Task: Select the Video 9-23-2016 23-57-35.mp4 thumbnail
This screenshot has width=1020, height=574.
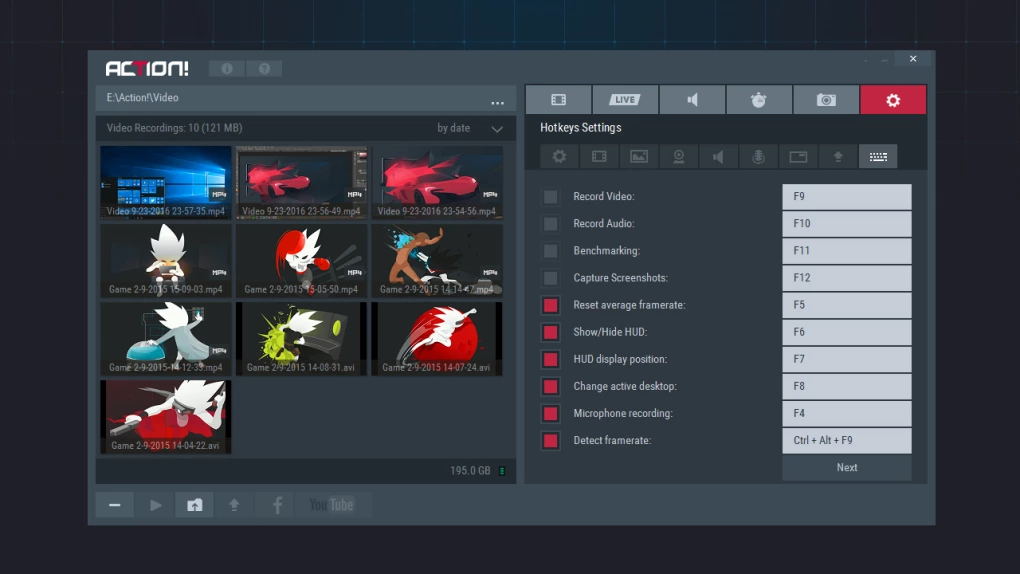Action: point(166,182)
